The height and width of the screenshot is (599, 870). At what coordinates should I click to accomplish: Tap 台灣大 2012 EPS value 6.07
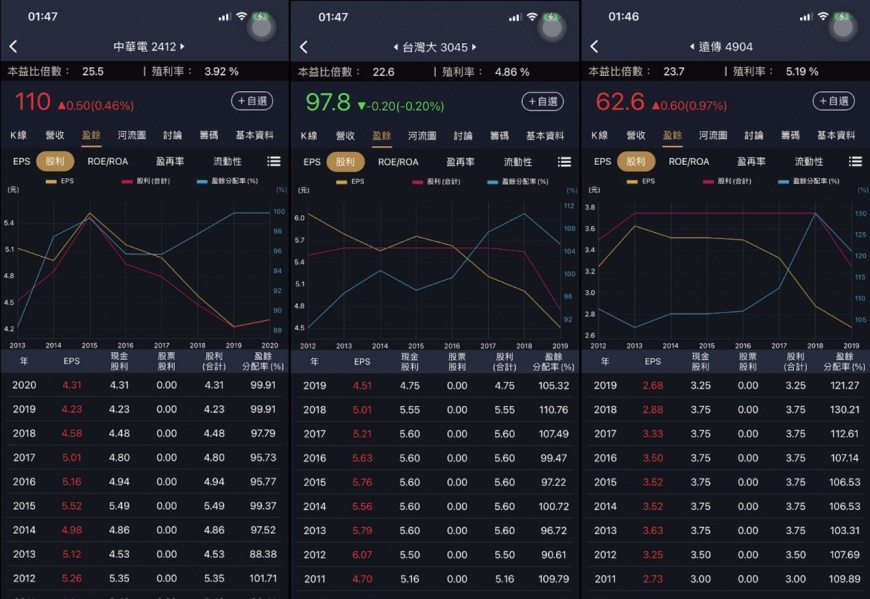(362, 554)
